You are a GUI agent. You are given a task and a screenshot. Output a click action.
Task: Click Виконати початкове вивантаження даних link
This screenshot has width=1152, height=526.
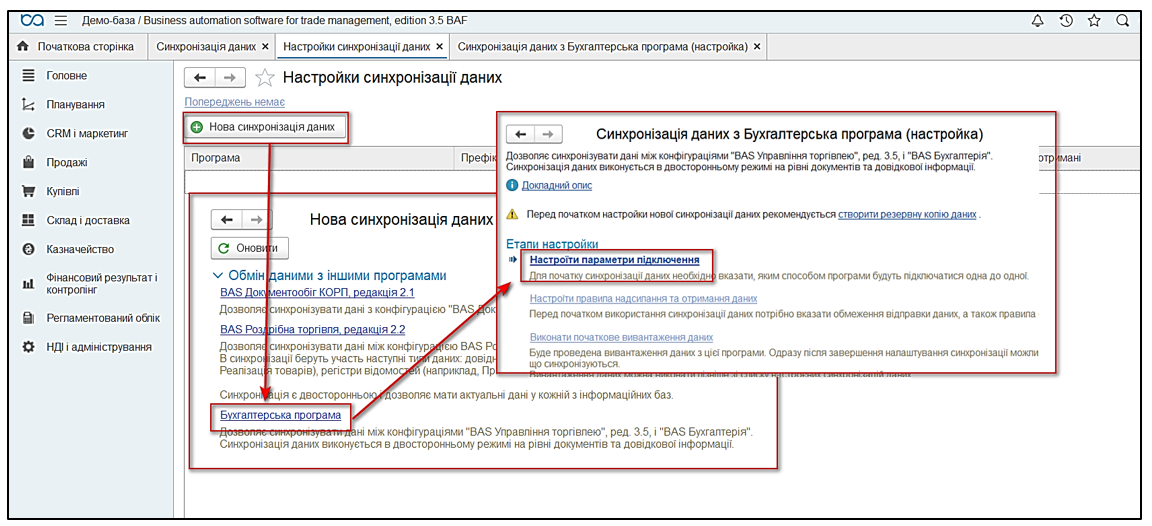click(622, 337)
